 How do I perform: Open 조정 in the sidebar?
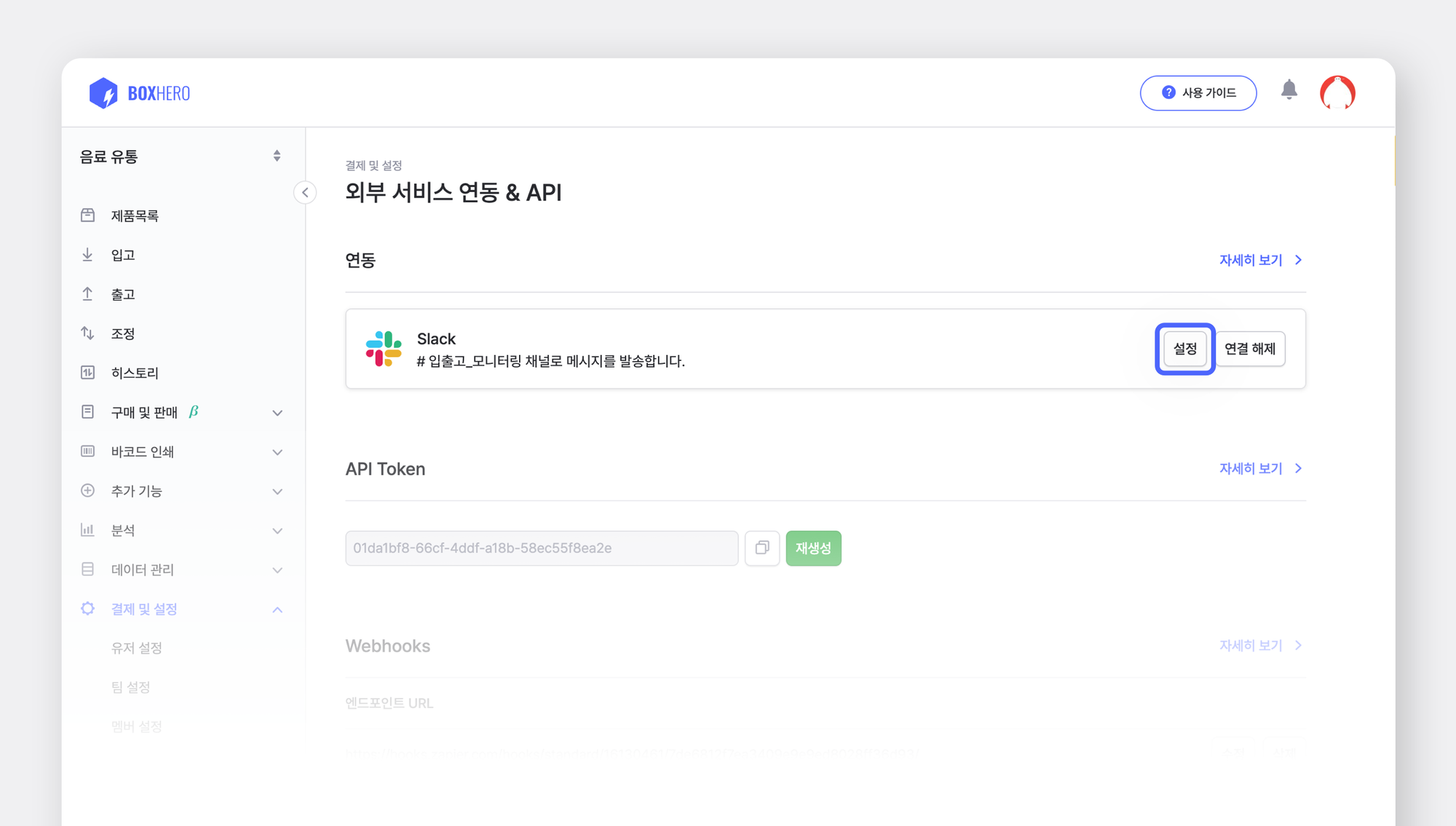tap(123, 333)
